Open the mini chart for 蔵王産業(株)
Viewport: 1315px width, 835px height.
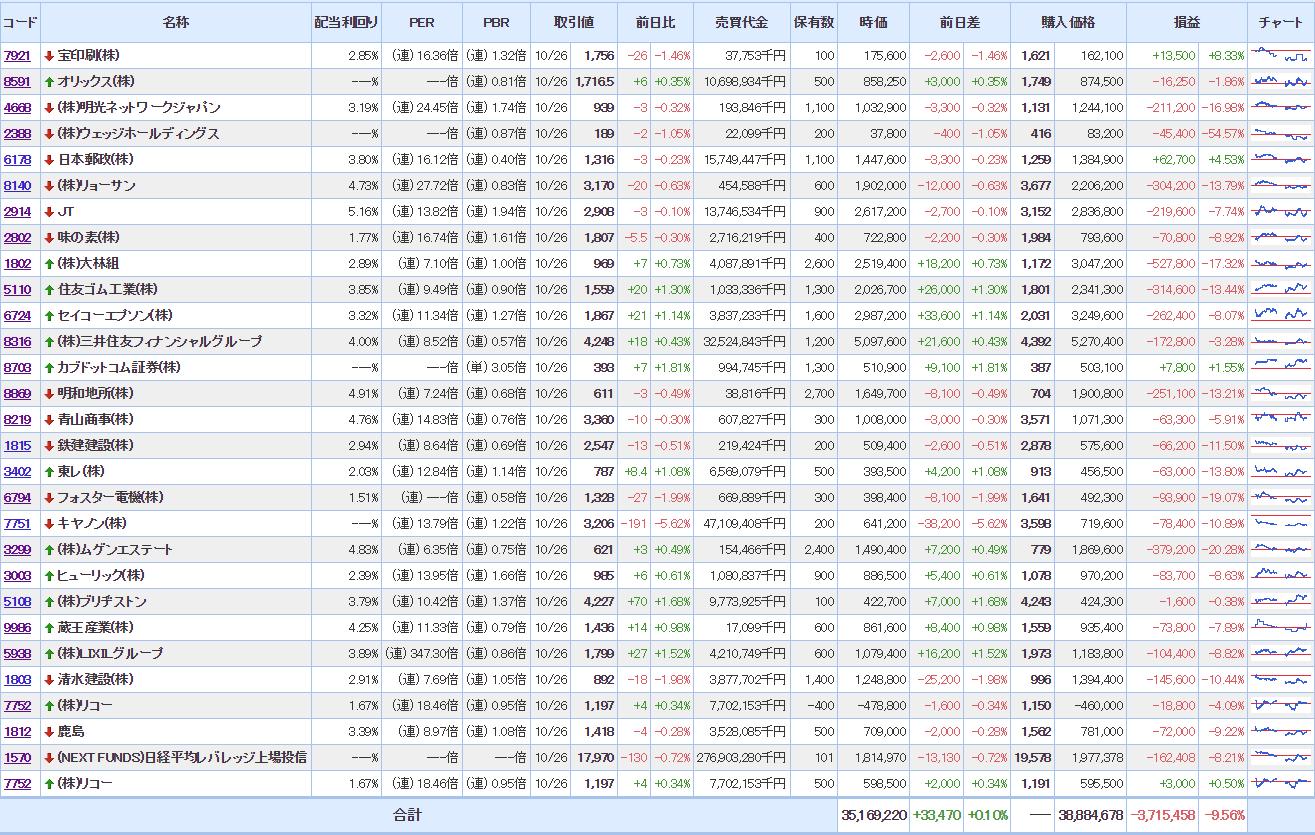(1280, 627)
